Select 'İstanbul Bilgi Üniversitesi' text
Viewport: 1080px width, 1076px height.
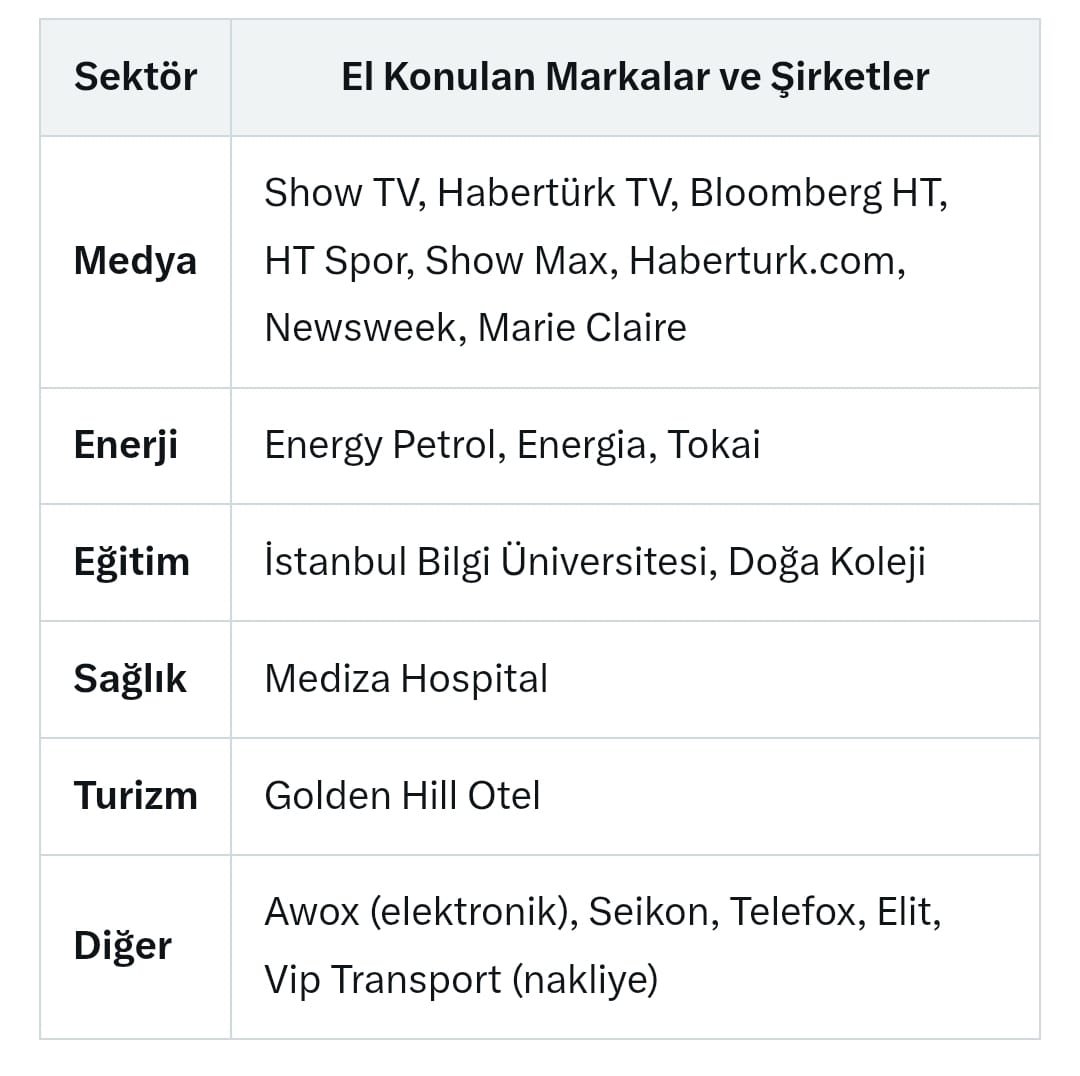point(485,562)
